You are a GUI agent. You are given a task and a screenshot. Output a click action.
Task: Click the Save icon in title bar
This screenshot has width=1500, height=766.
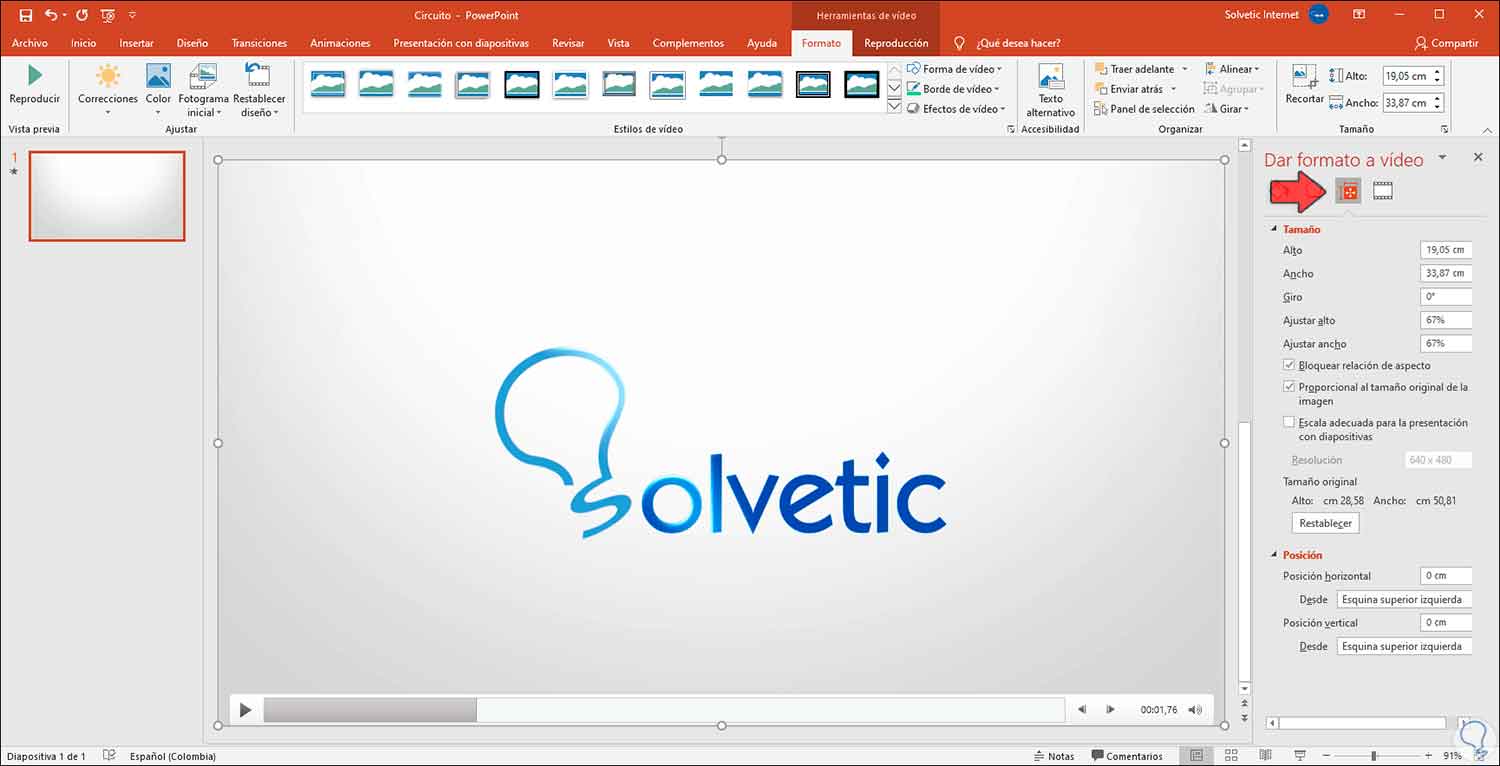click(x=26, y=15)
